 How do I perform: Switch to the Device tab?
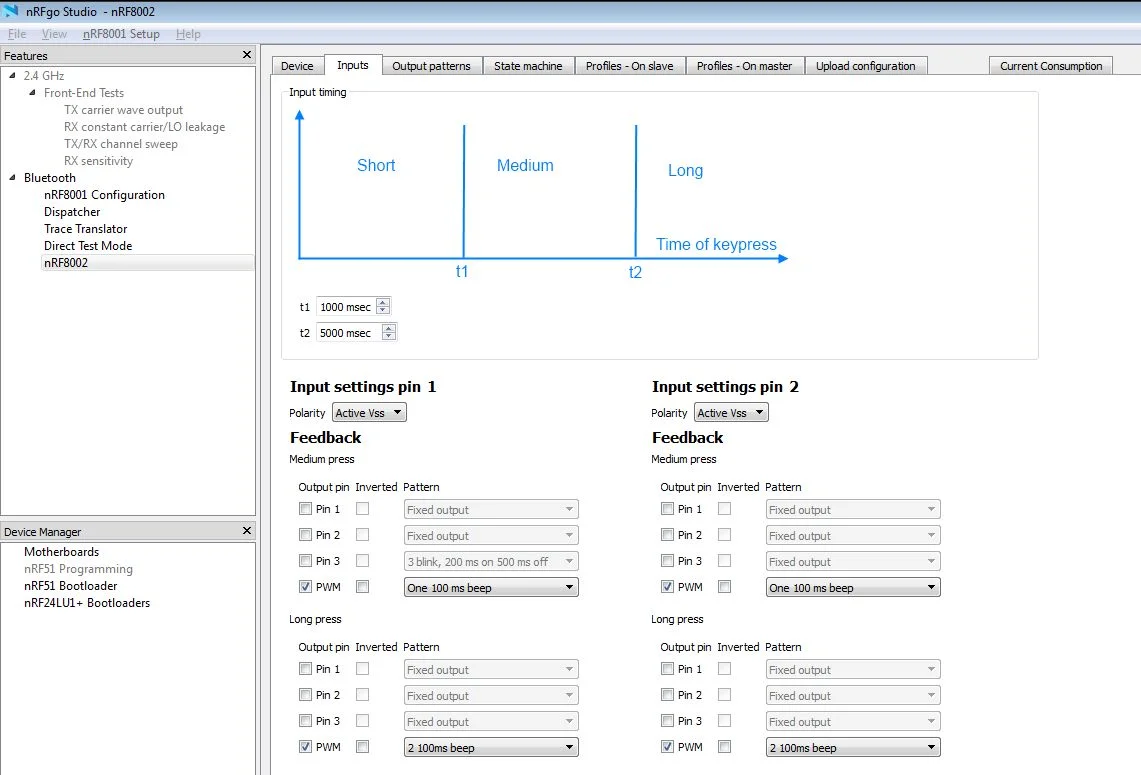(x=297, y=65)
